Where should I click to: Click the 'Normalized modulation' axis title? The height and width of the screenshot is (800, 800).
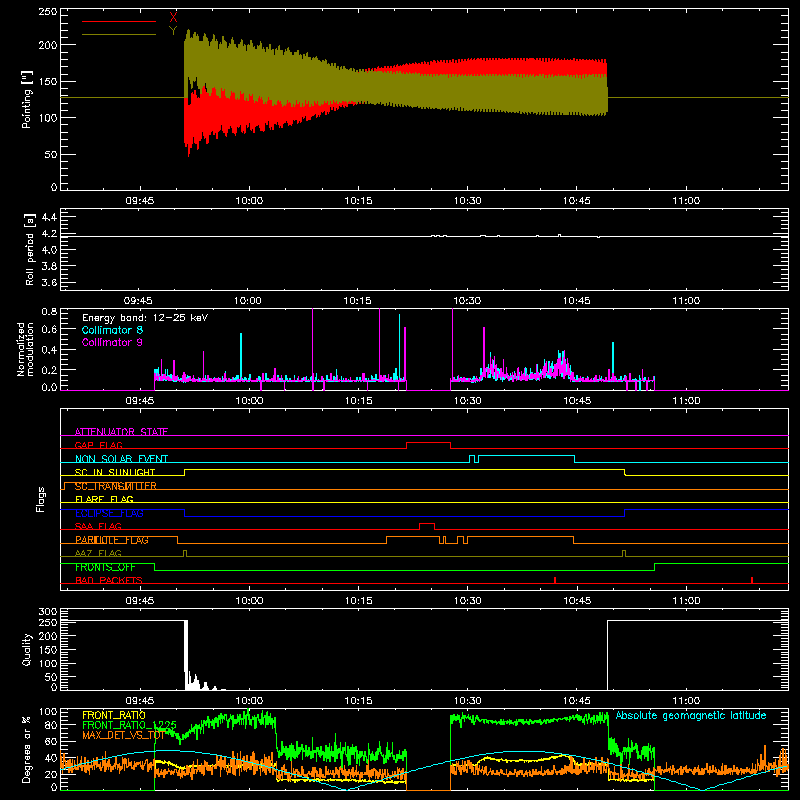coord(25,349)
